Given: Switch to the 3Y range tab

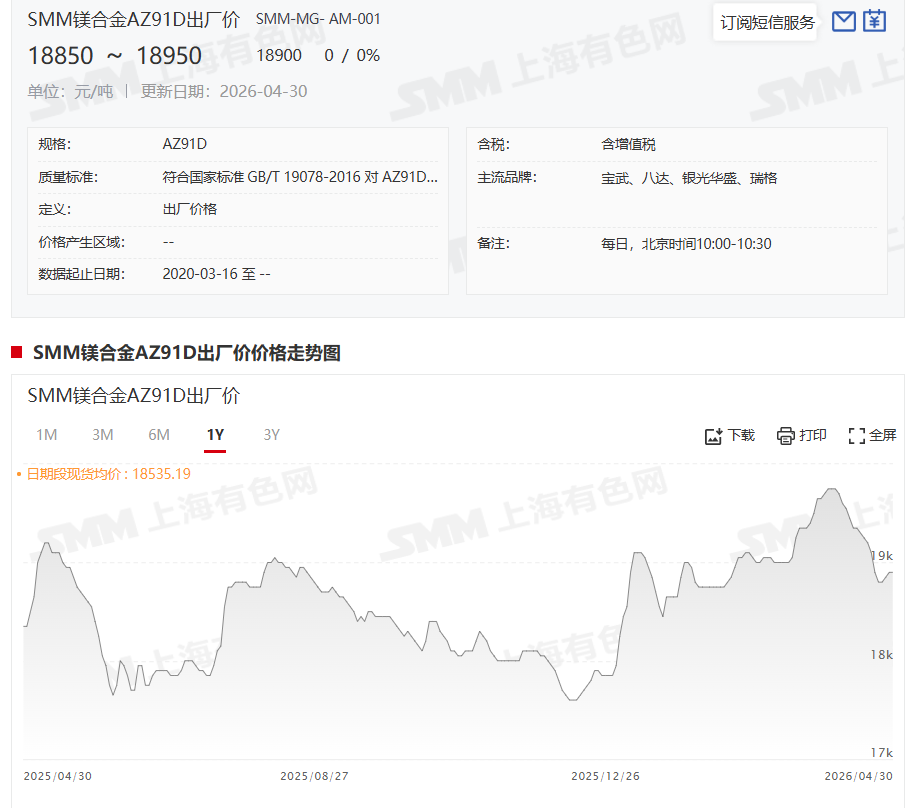Looking at the screenshot, I should 271,435.
